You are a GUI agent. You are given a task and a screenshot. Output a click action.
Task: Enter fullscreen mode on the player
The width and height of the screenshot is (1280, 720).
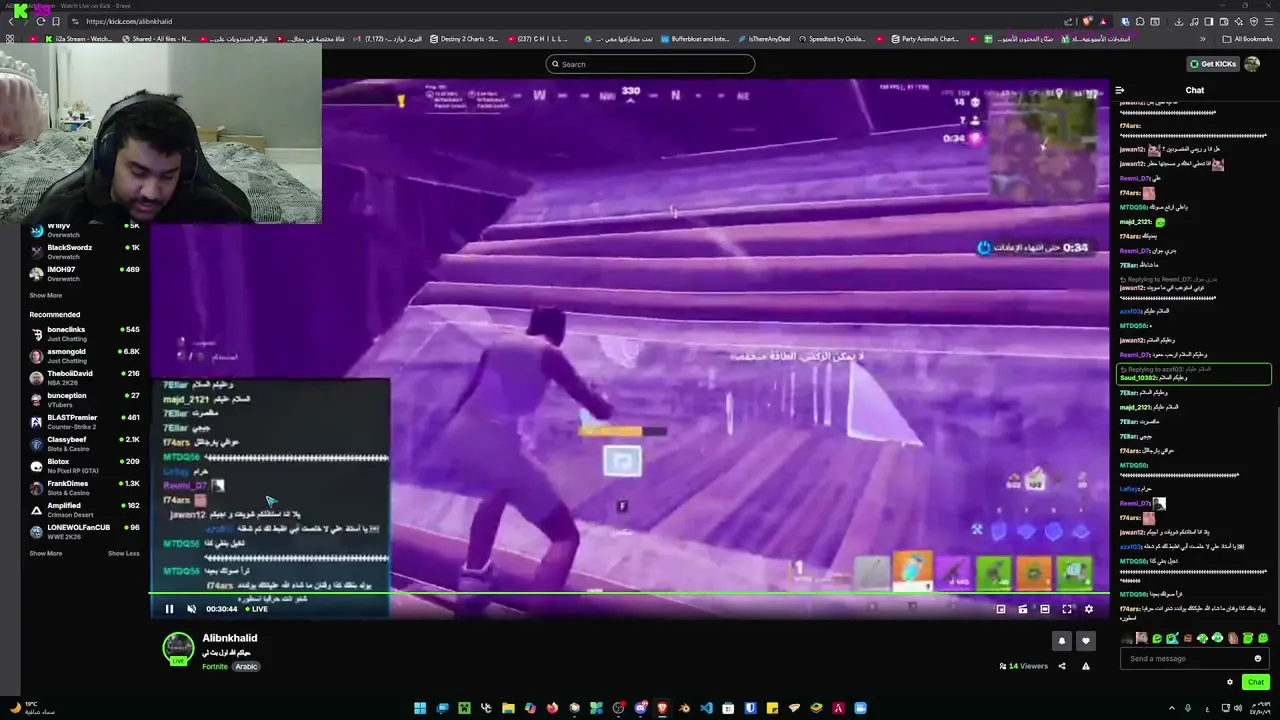click(x=1067, y=609)
